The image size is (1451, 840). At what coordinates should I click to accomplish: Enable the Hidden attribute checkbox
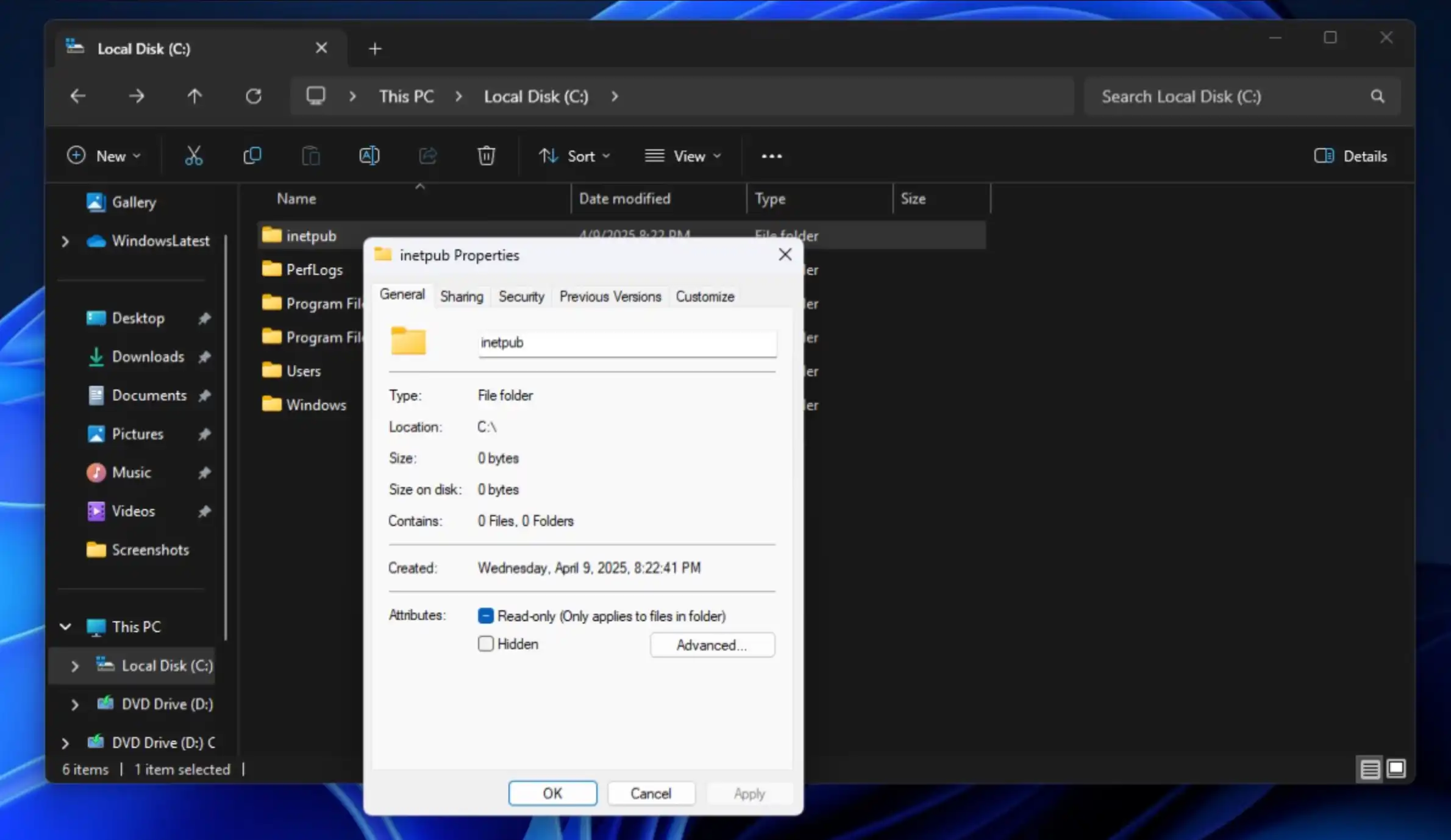pos(485,644)
